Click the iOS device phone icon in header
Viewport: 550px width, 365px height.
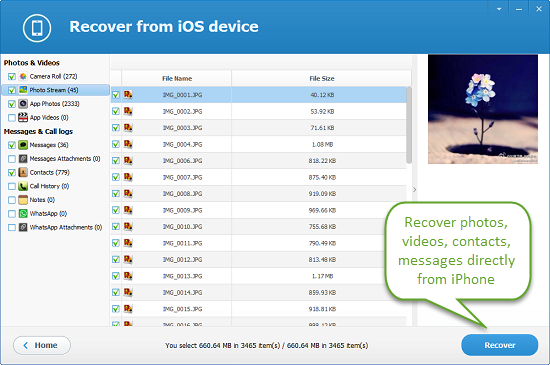point(37,28)
